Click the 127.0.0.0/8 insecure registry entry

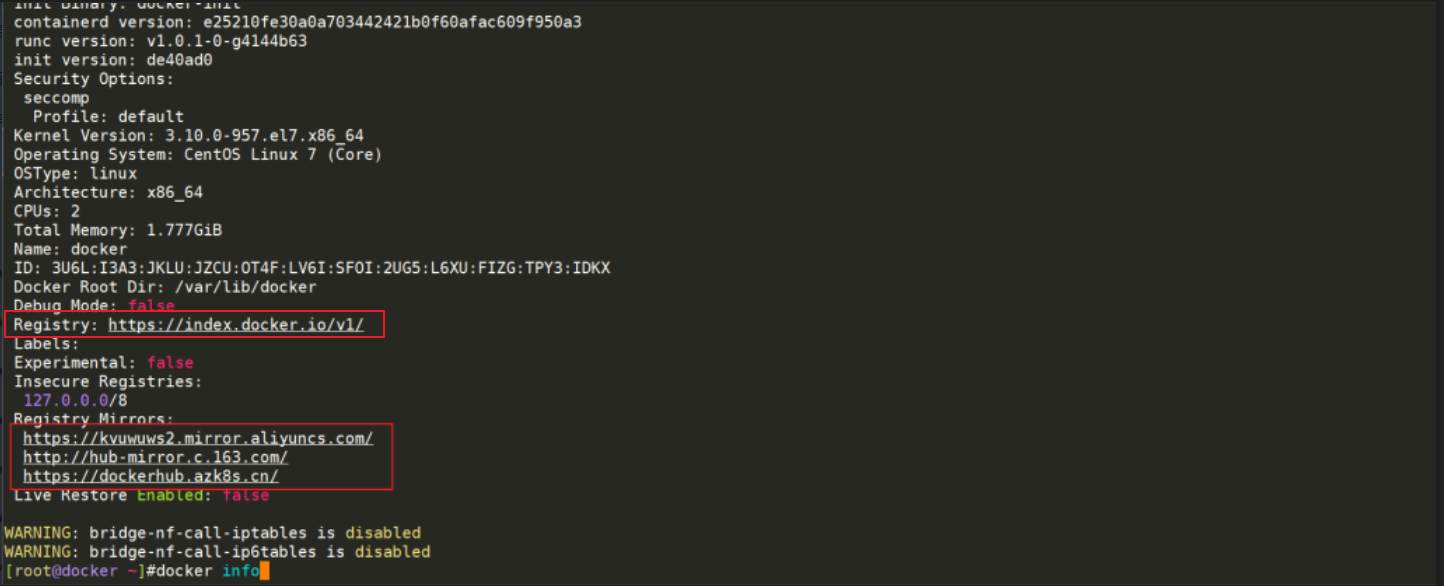pos(75,400)
